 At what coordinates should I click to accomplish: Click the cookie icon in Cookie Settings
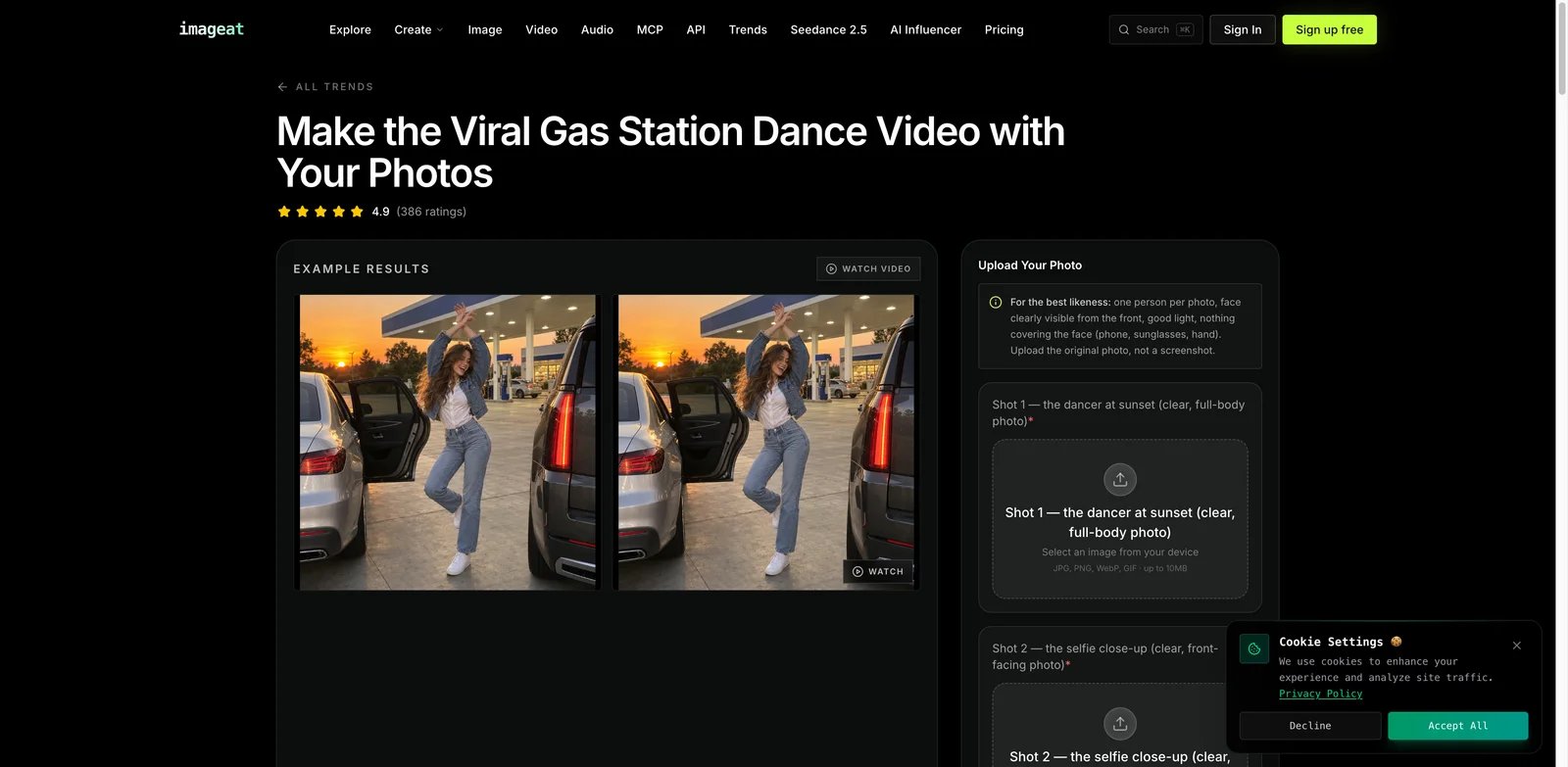point(1254,648)
